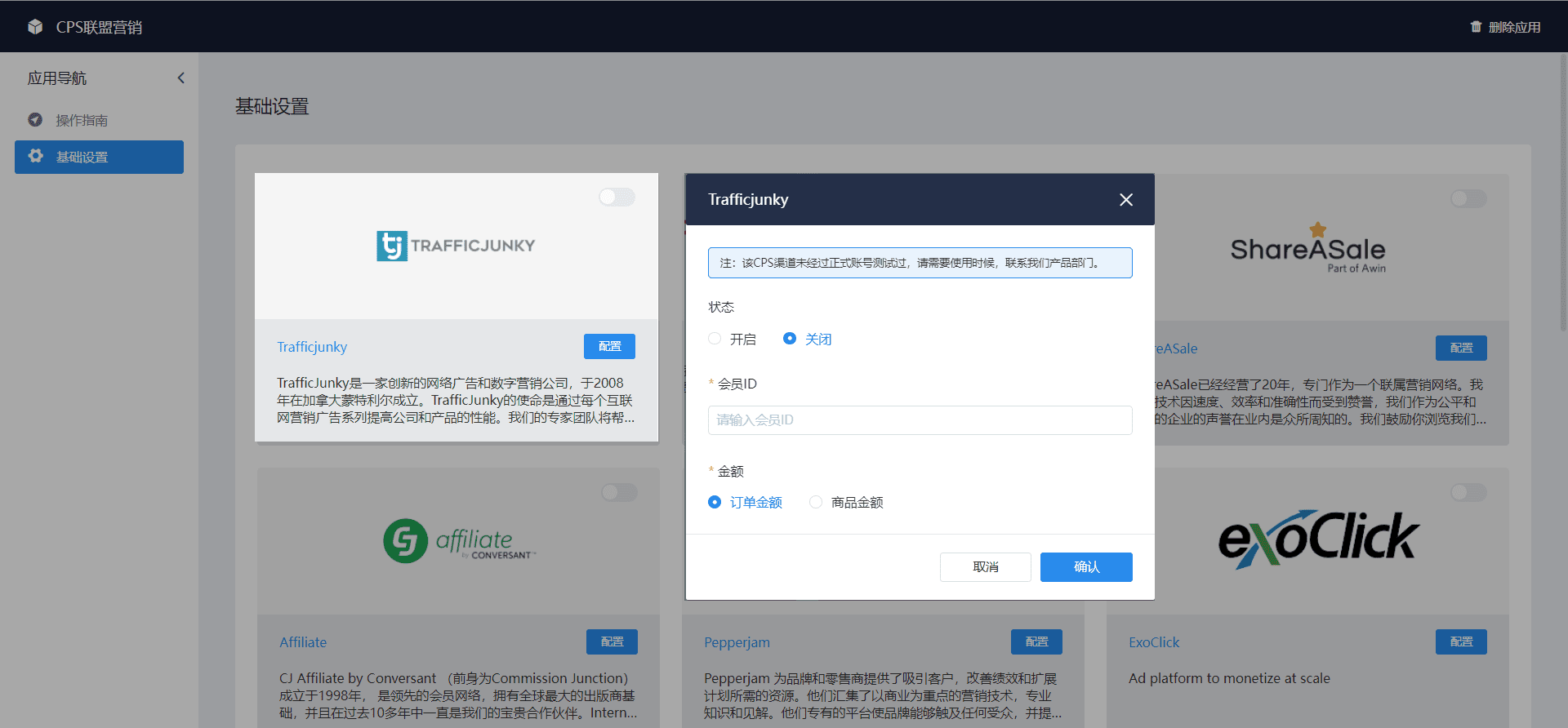This screenshot has height=728, width=1568.
Task: Toggle the Trafficjunky card switch
Action: (617, 197)
